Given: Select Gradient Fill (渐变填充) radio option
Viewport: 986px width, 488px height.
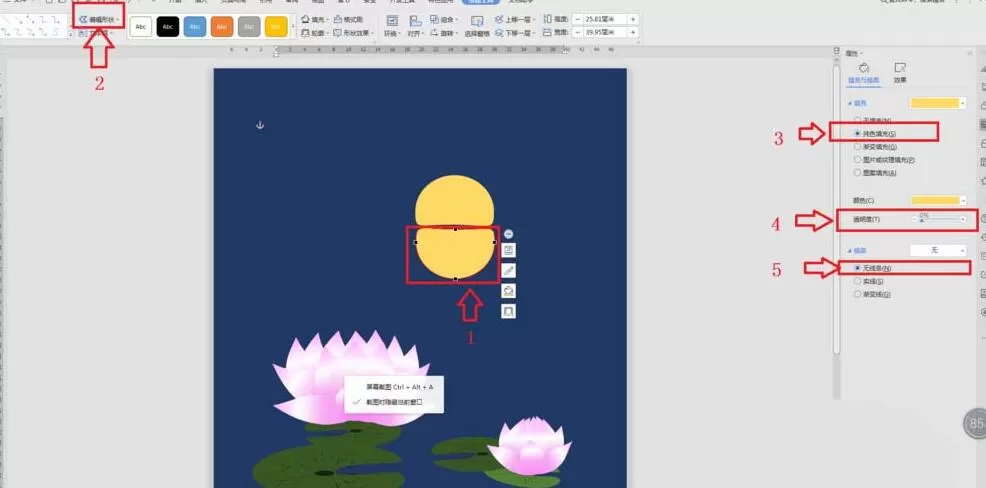Looking at the screenshot, I should (875, 146).
